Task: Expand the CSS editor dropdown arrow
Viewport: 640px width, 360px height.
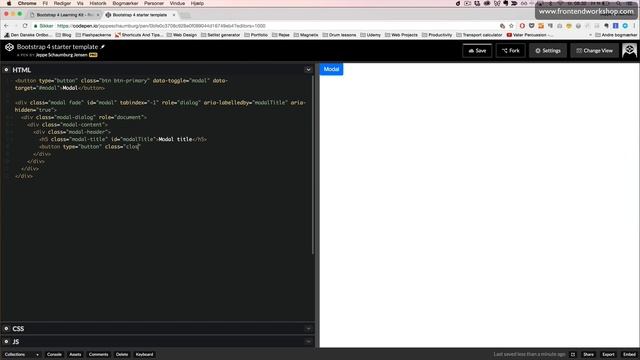Action: point(308,329)
